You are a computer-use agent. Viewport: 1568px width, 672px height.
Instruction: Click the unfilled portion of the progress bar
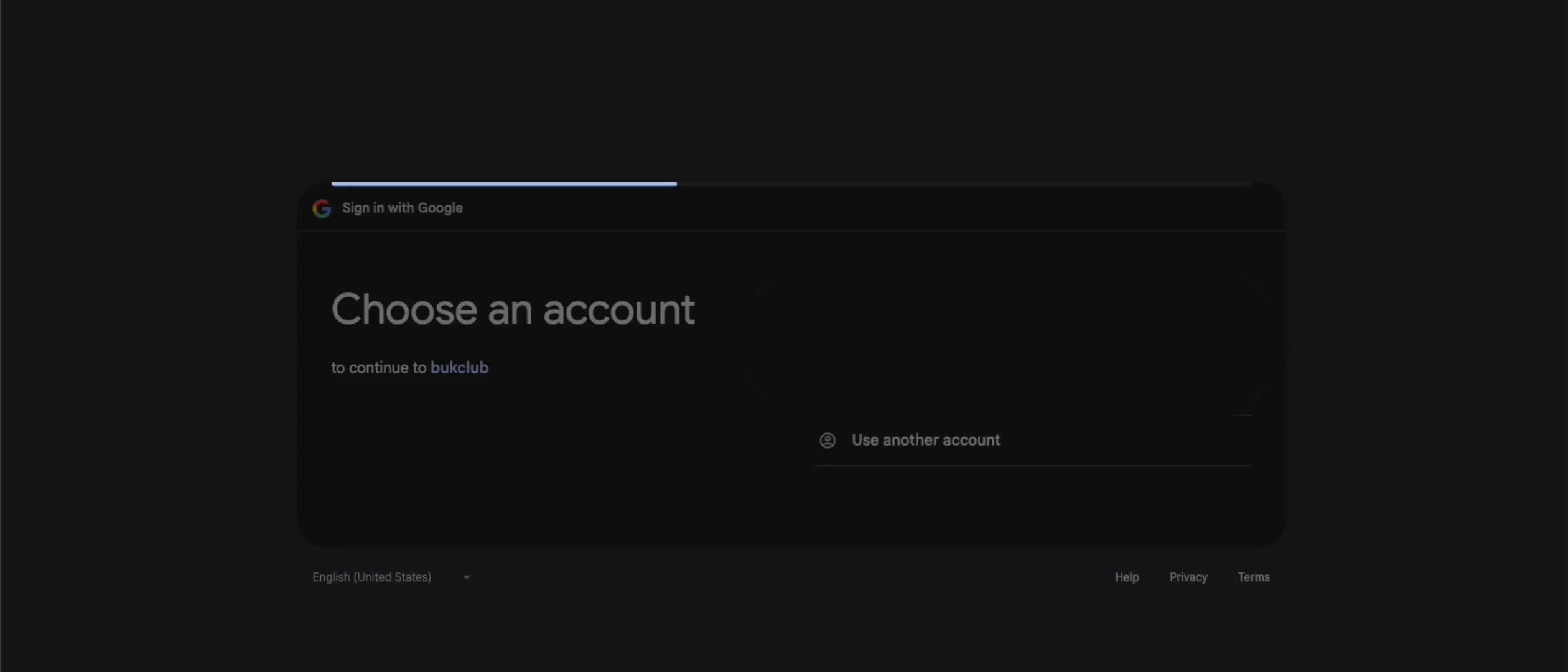click(964, 184)
